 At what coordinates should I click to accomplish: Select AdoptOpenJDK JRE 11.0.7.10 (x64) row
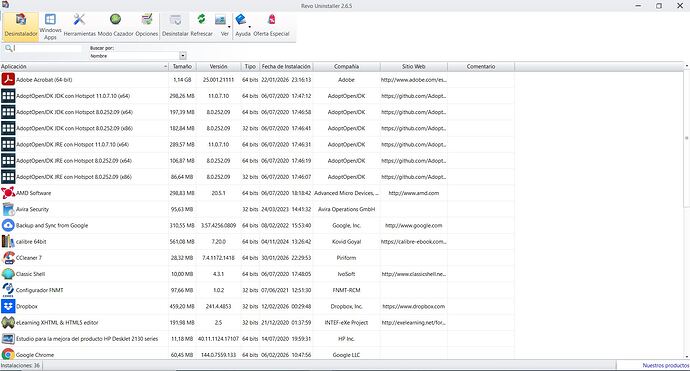(257, 144)
